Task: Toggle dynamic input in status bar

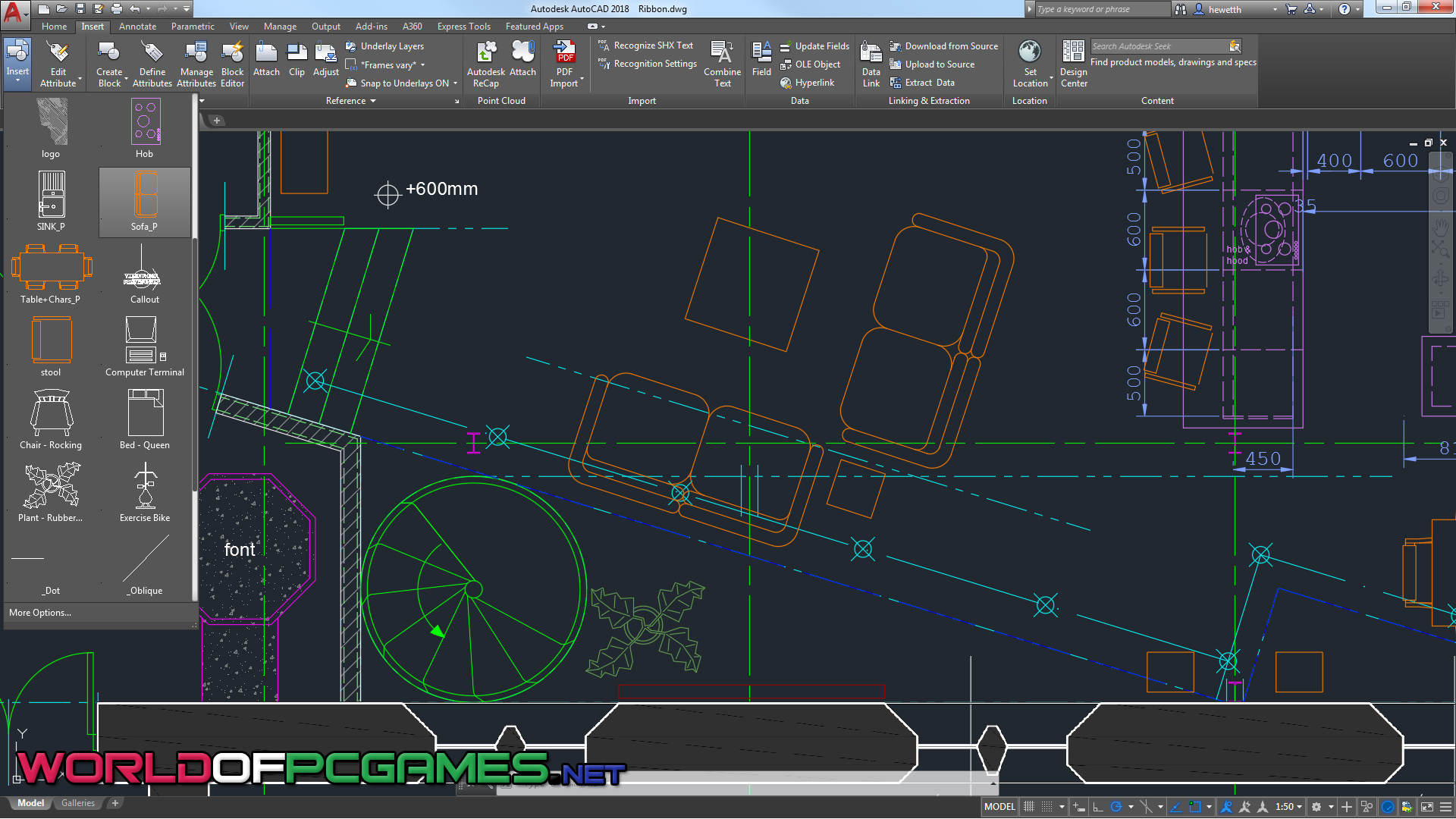Action: (x=1079, y=807)
